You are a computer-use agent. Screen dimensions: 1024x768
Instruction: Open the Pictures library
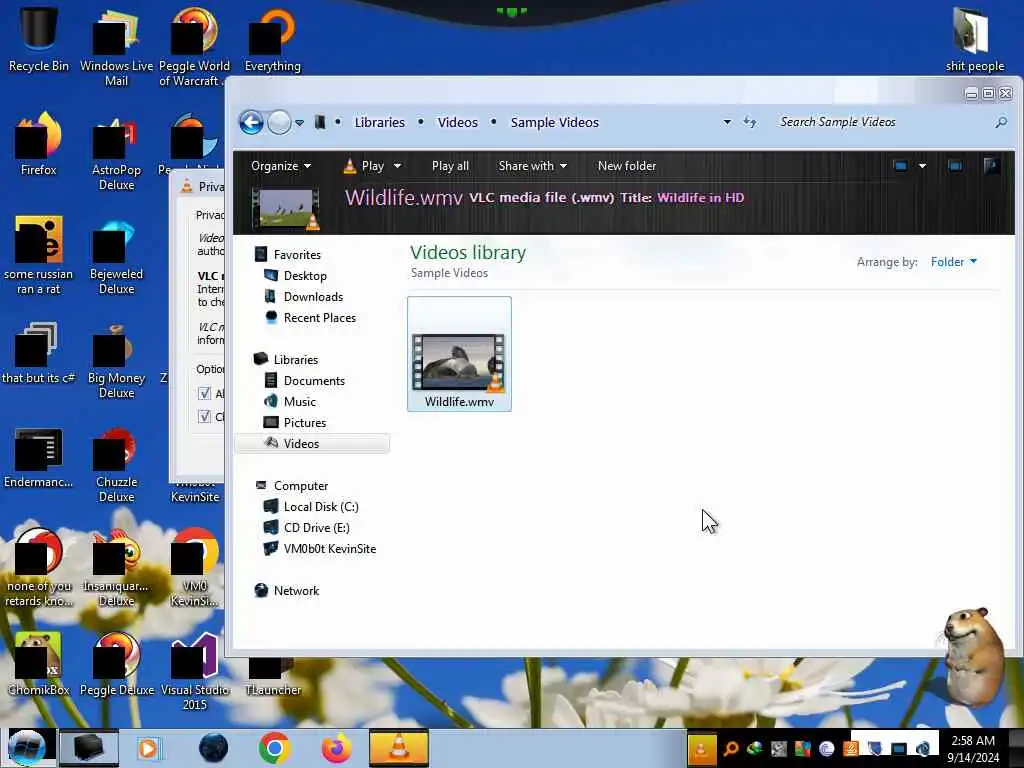(x=295, y=423)
